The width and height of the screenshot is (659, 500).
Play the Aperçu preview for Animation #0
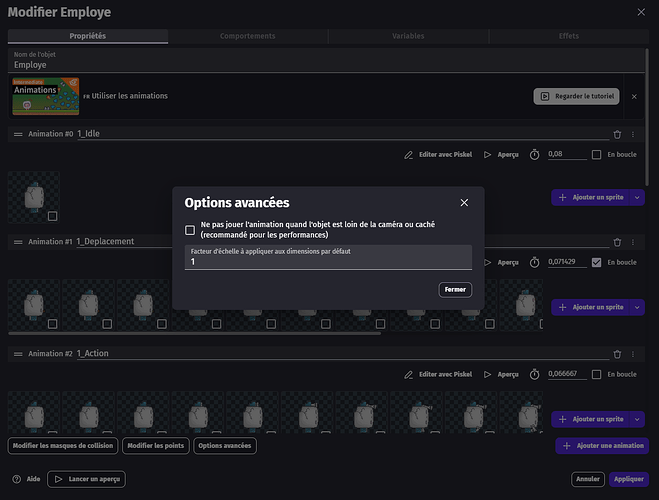[x=488, y=155]
